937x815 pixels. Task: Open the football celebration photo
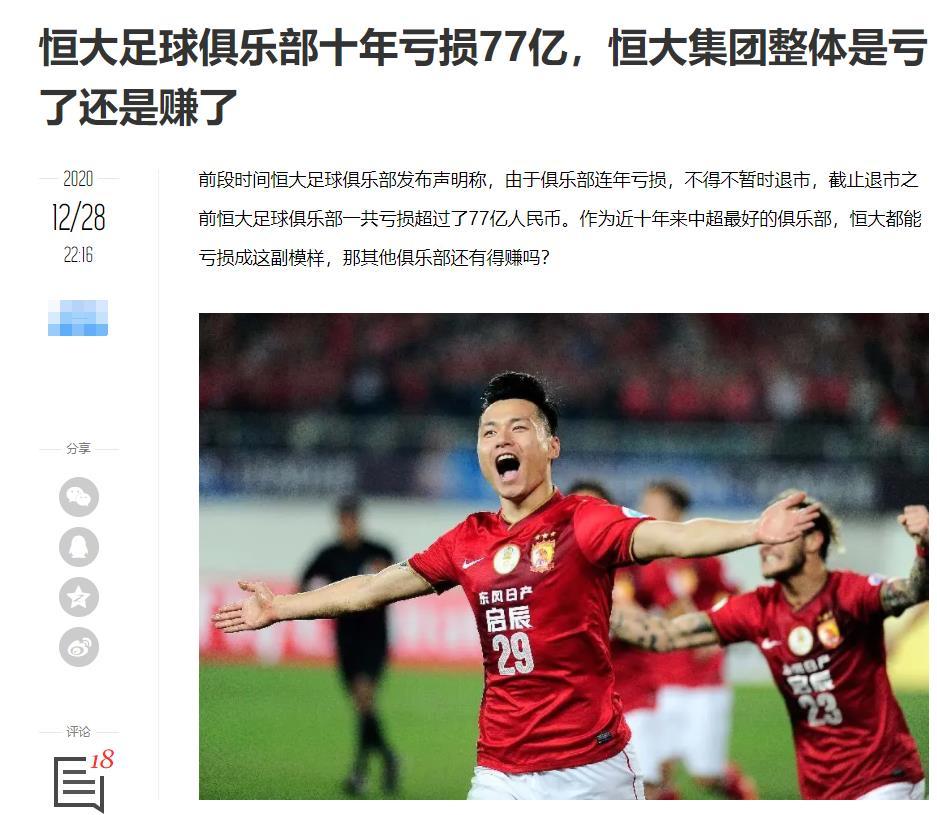[564, 556]
